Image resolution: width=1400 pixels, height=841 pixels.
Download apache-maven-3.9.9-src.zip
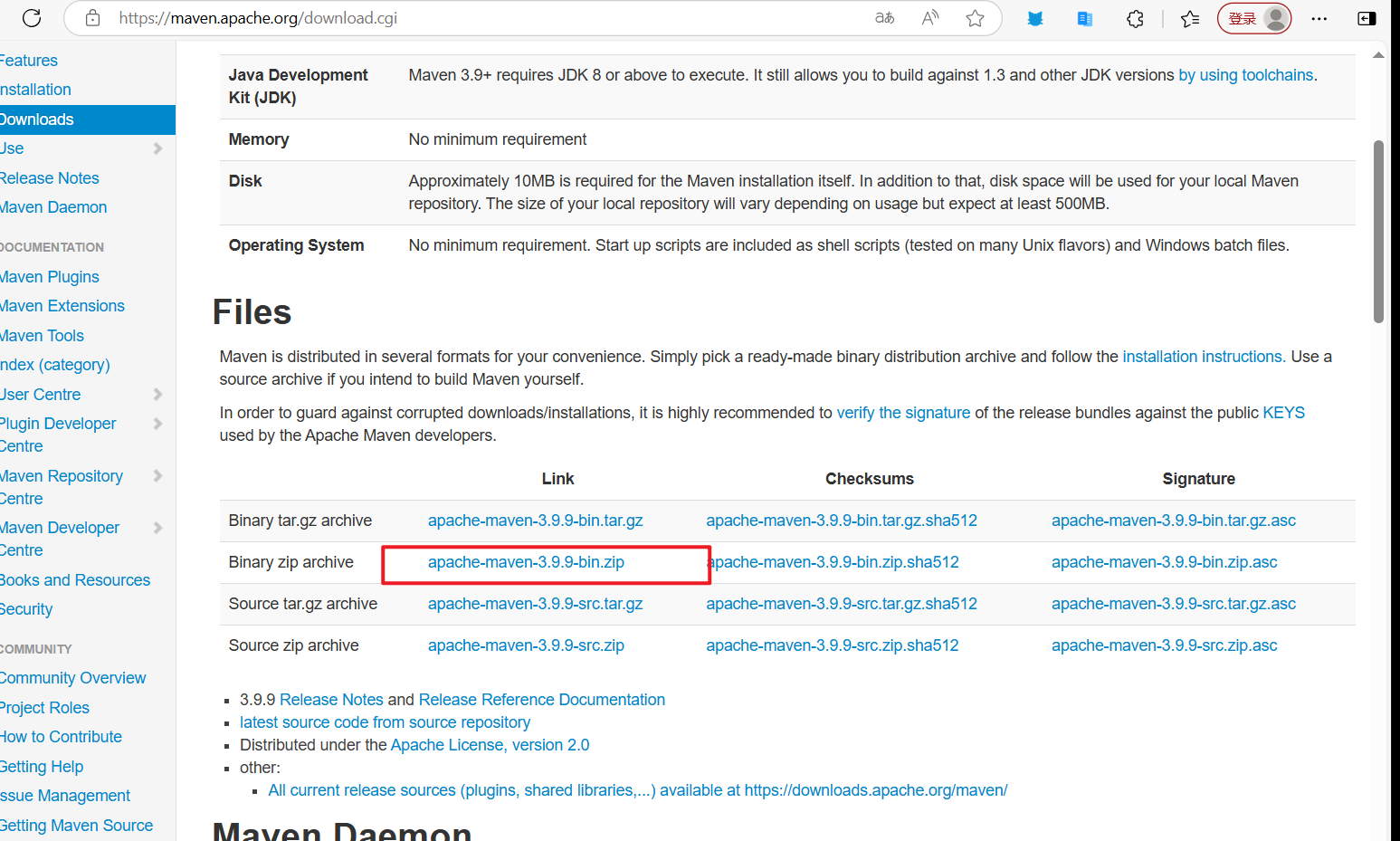[x=526, y=645]
